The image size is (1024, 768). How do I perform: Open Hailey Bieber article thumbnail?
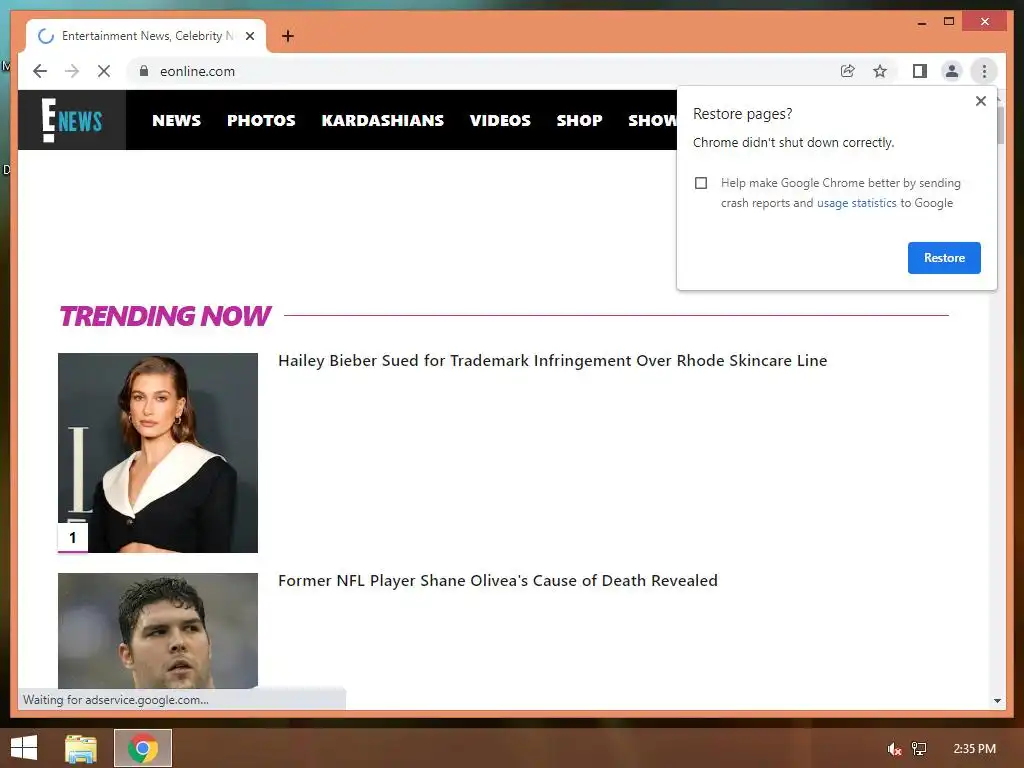pos(158,453)
